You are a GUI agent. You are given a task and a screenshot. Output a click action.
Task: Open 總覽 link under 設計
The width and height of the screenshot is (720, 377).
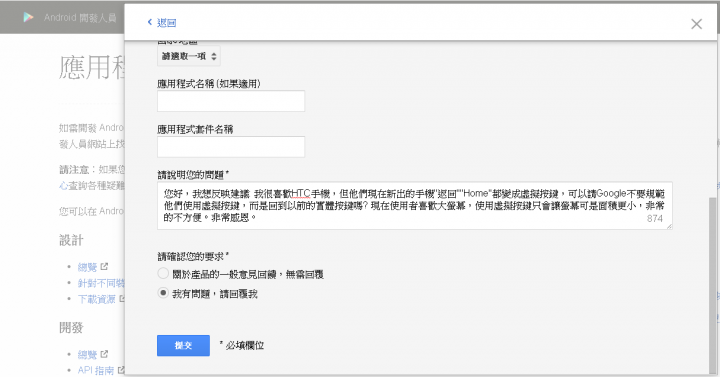click(x=87, y=267)
